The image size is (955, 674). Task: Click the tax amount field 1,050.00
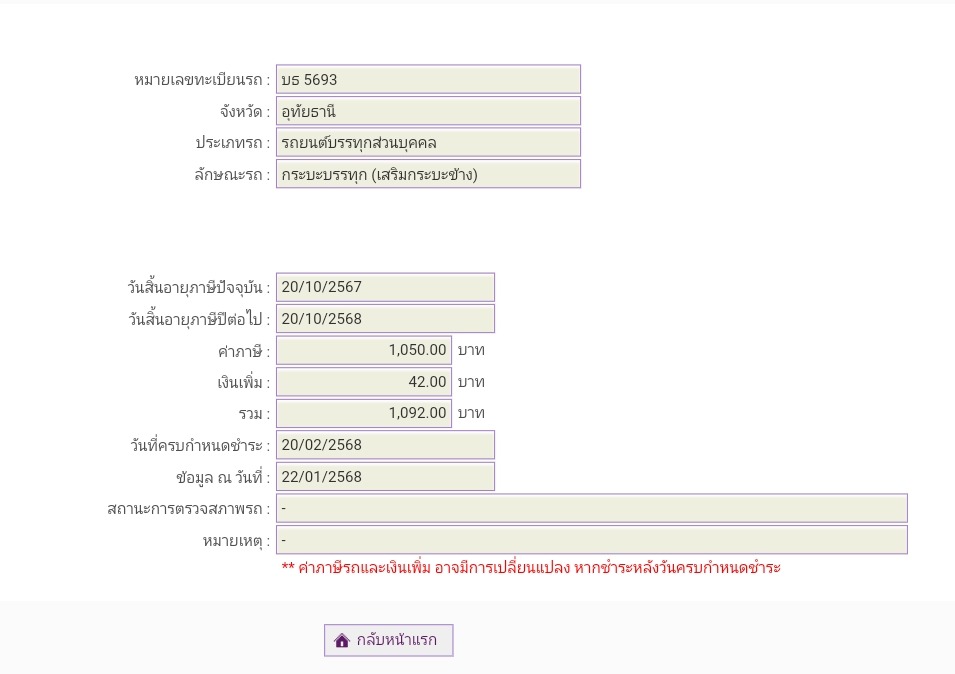tap(364, 350)
